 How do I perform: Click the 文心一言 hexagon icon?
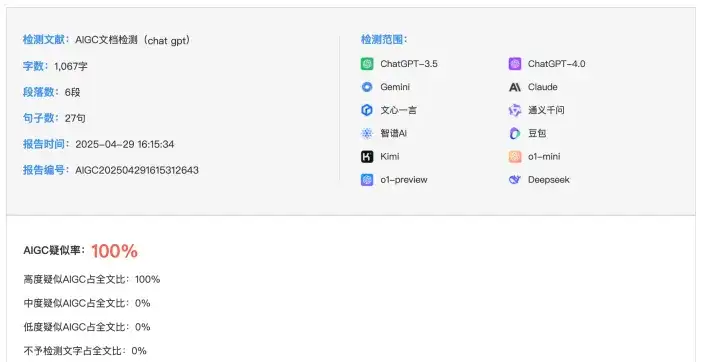[x=367, y=110]
